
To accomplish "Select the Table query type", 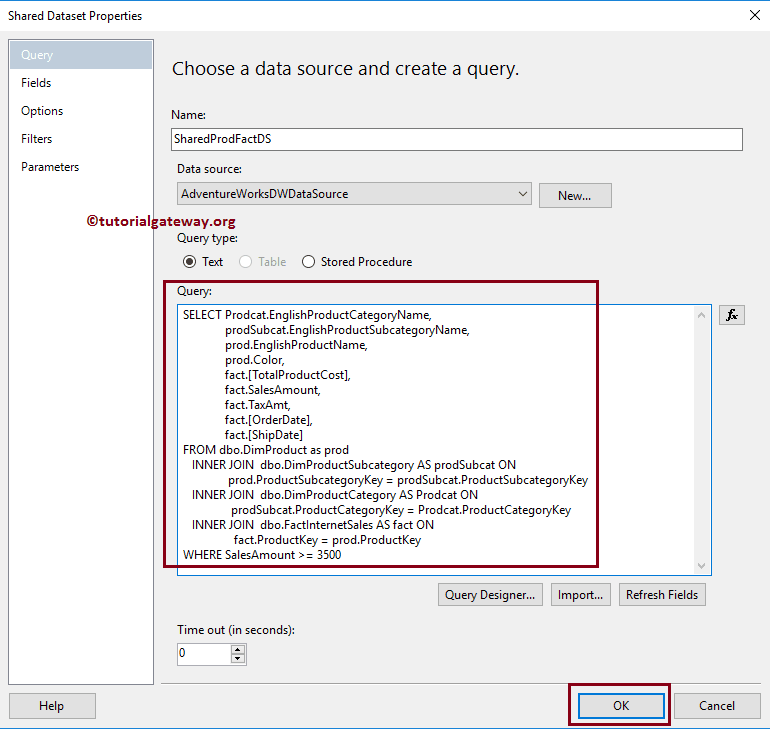I will pyautogui.click(x=263, y=262).
